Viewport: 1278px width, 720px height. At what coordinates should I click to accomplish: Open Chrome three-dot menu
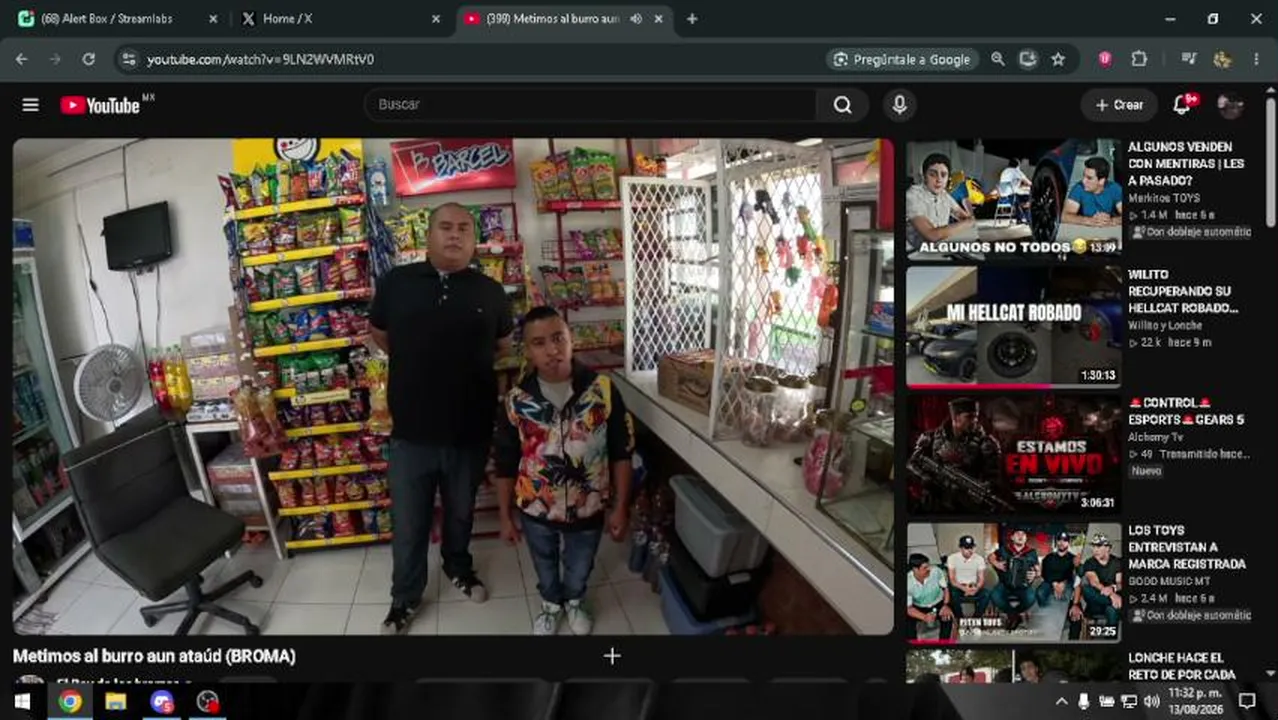[x=1257, y=59]
